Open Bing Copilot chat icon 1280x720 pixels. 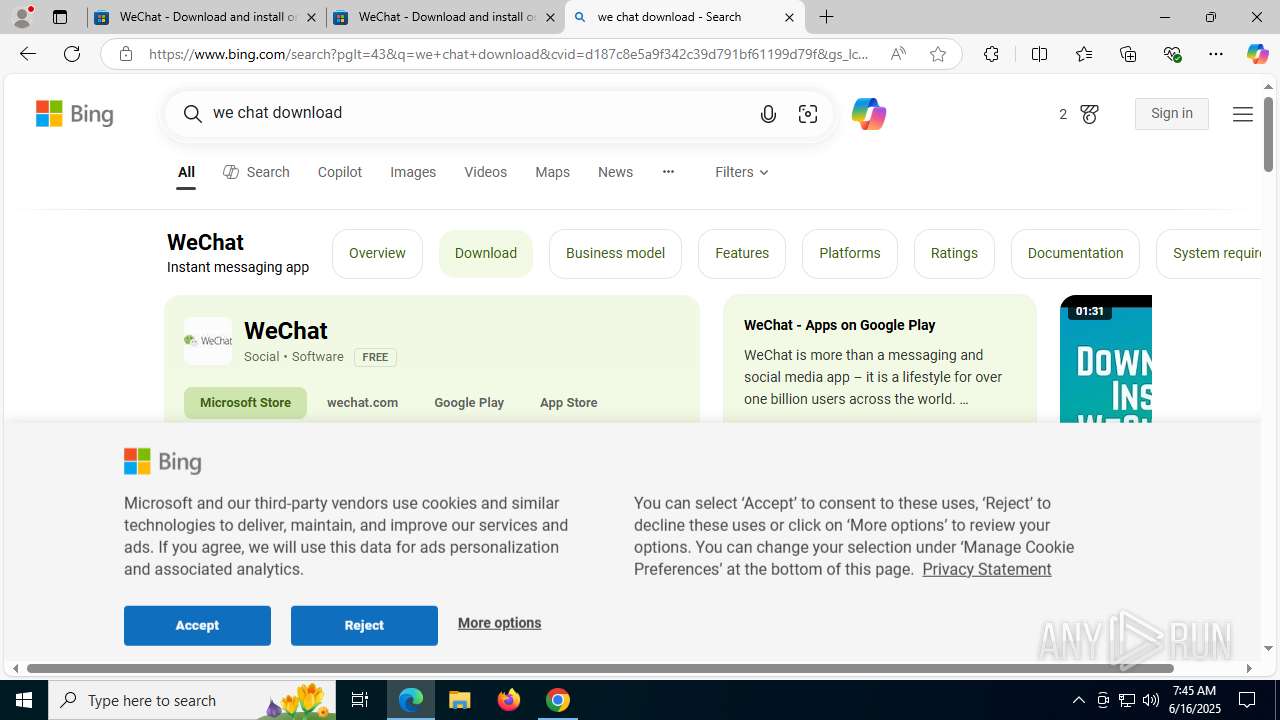pyautogui.click(x=868, y=114)
